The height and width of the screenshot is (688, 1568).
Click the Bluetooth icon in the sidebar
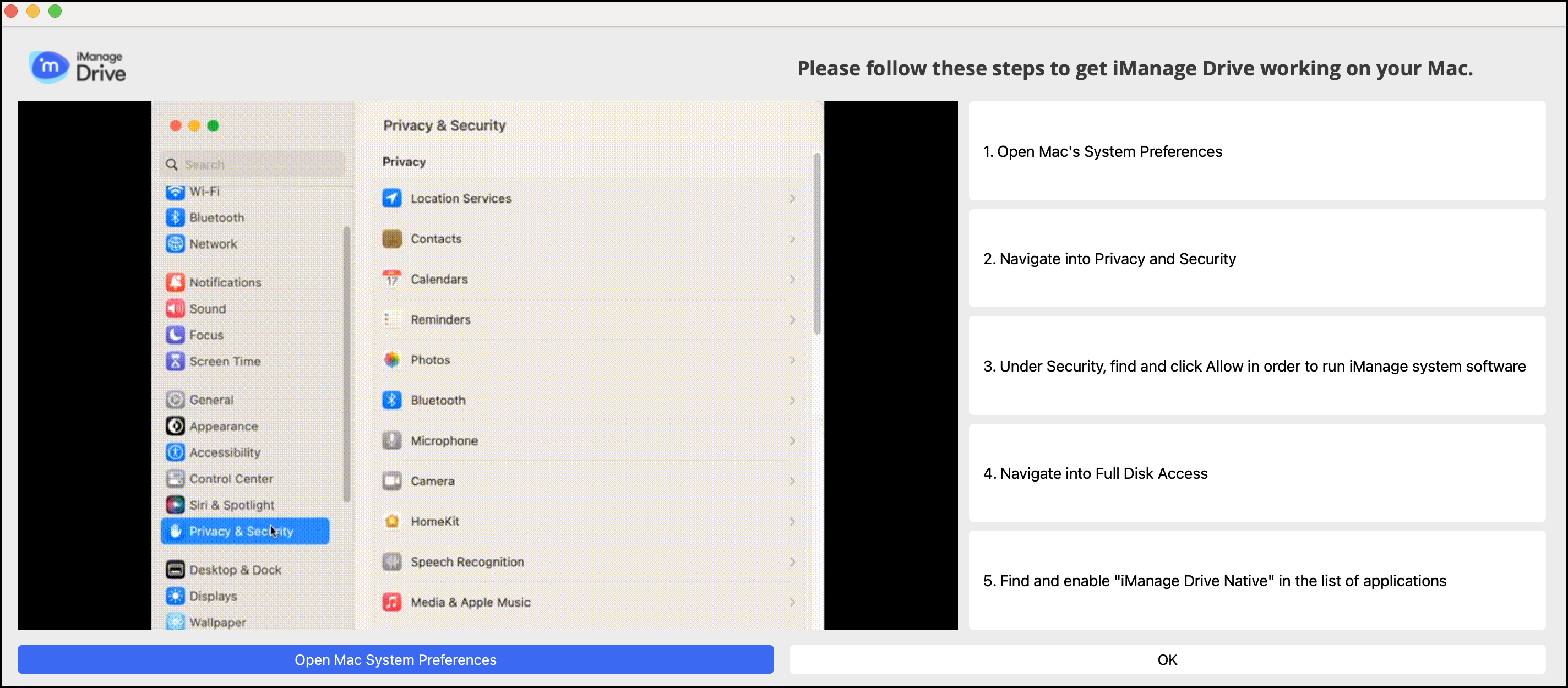click(x=175, y=217)
